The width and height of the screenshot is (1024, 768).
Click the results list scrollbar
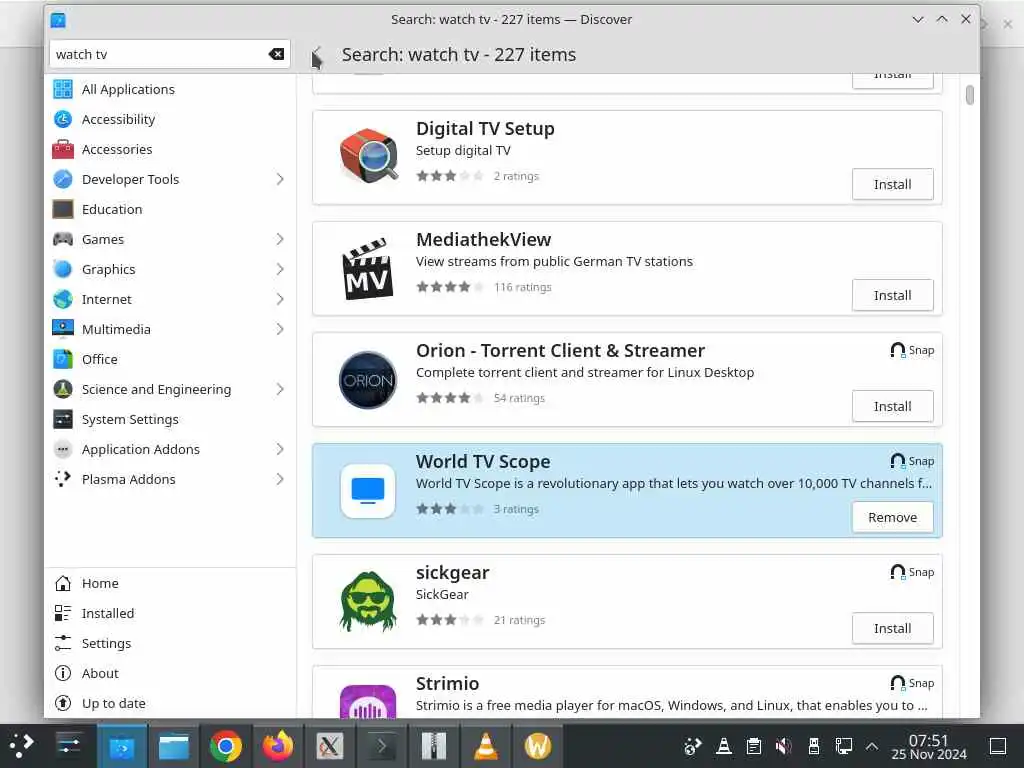tap(970, 95)
